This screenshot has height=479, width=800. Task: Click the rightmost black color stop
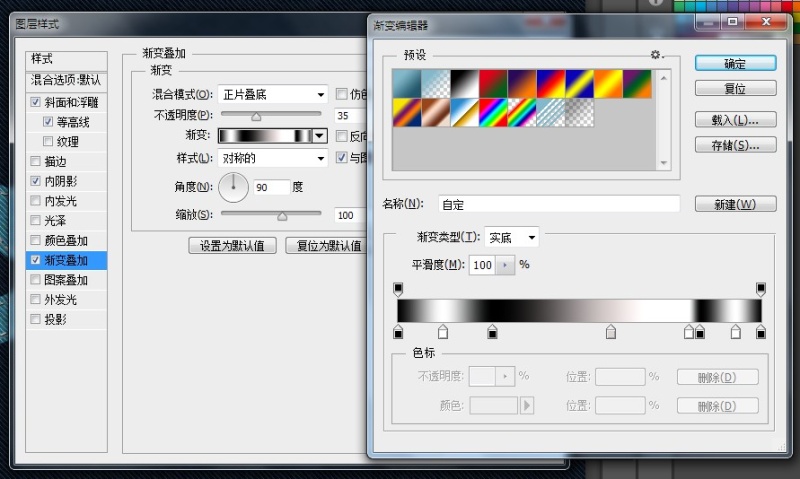click(x=761, y=332)
